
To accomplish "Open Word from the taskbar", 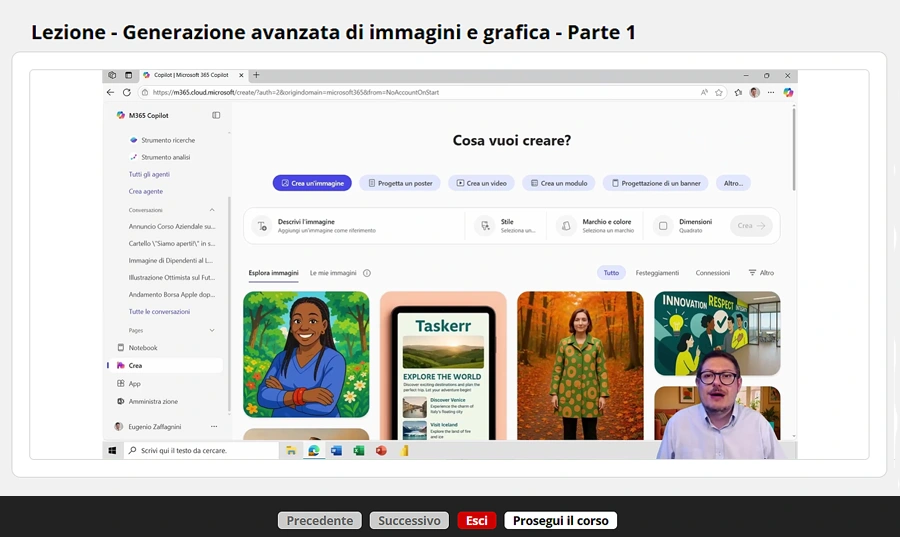I will (x=336, y=451).
